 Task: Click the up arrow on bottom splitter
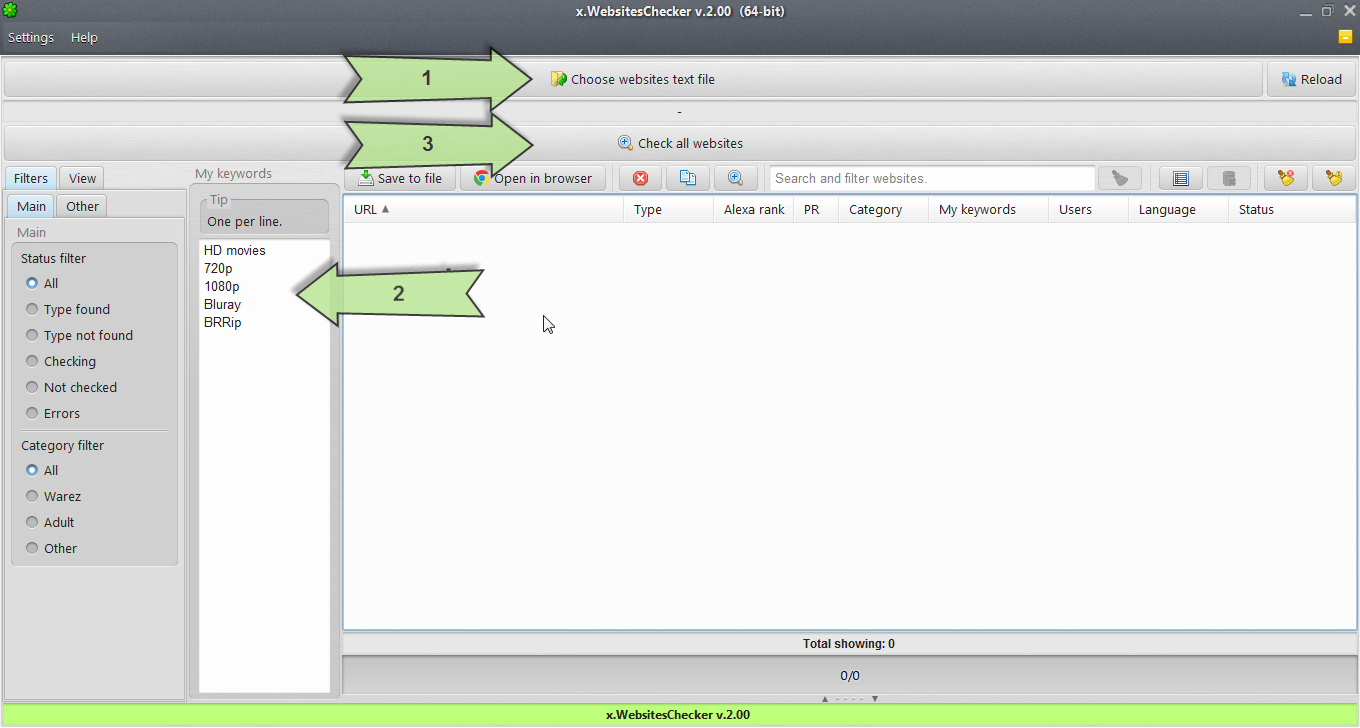pos(824,699)
